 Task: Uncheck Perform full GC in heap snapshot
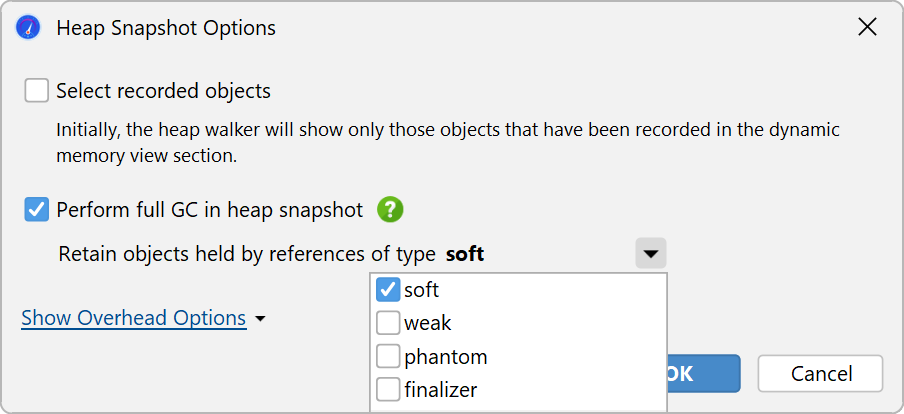tap(36, 210)
